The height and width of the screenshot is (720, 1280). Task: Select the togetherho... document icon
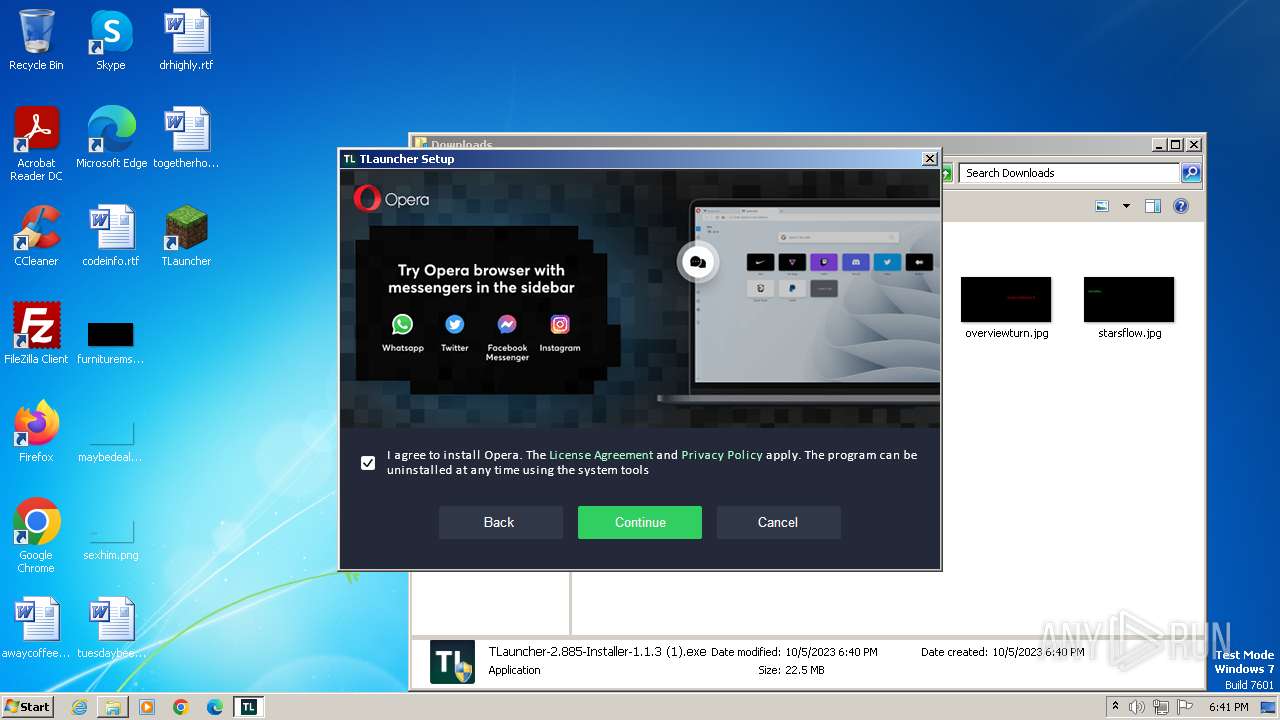[186, 138]
